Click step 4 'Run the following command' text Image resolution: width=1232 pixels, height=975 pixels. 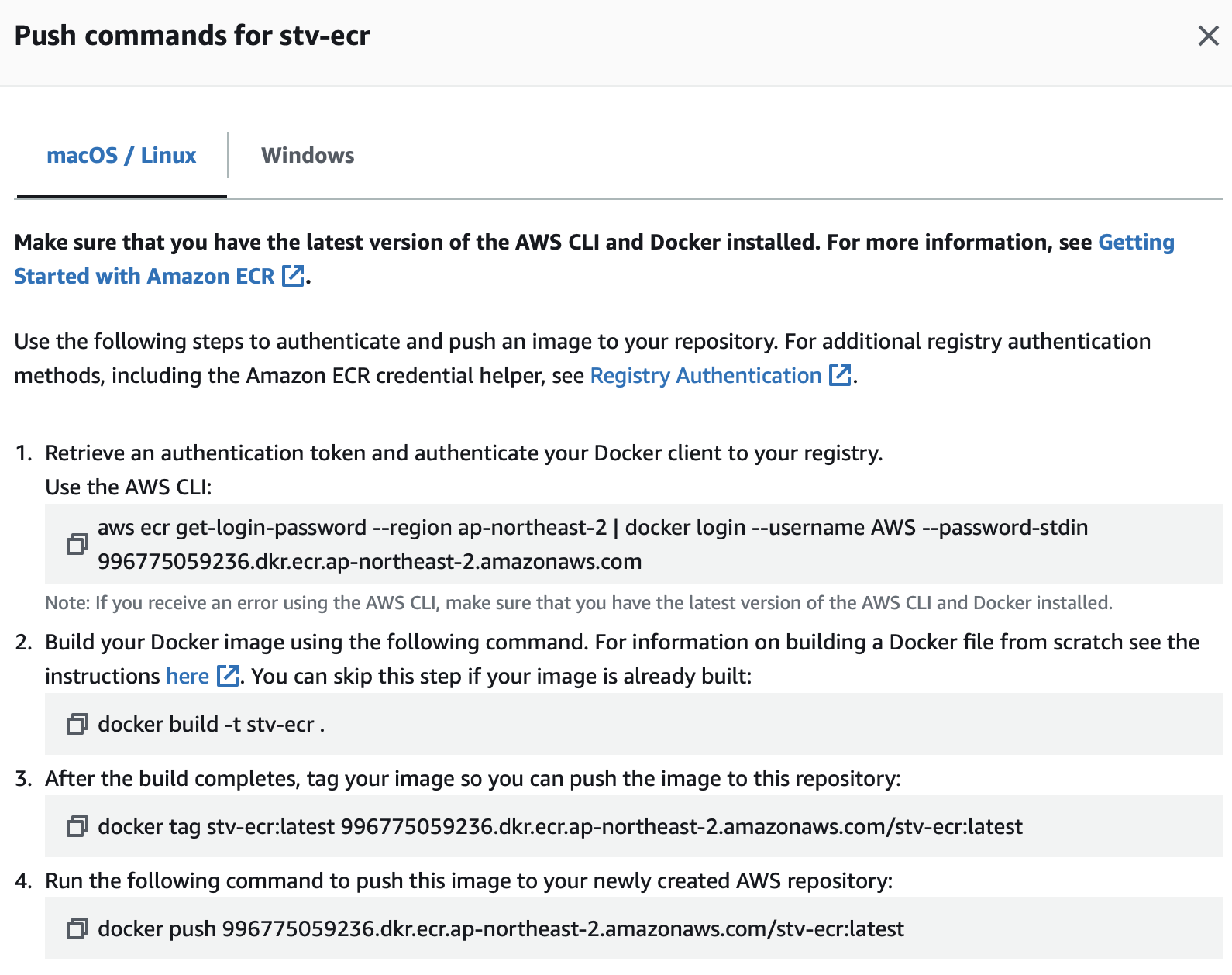469,881
